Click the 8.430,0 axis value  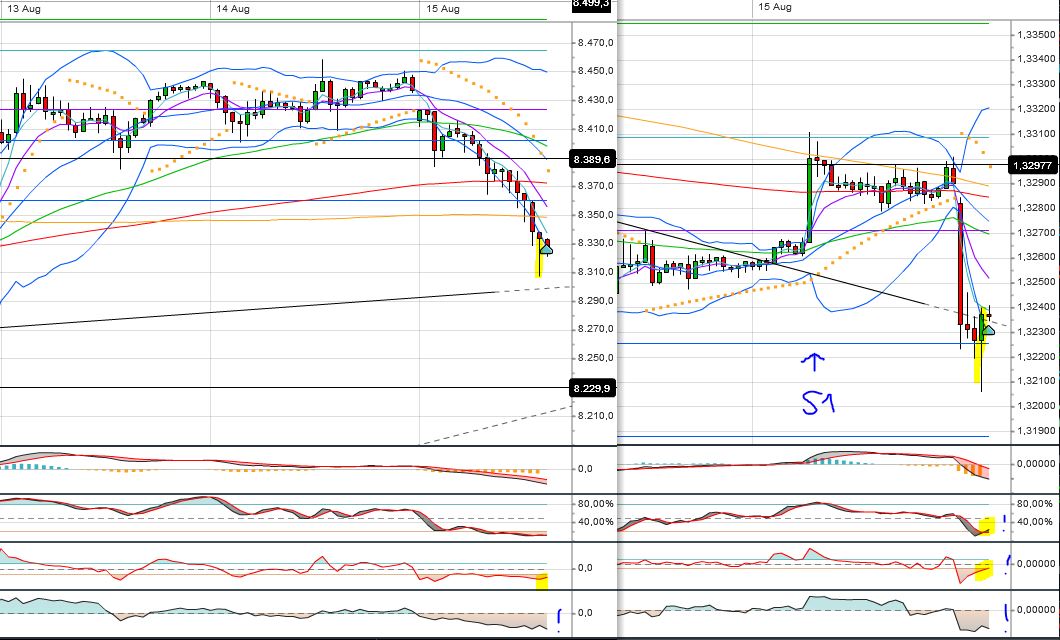click(596, 100)
